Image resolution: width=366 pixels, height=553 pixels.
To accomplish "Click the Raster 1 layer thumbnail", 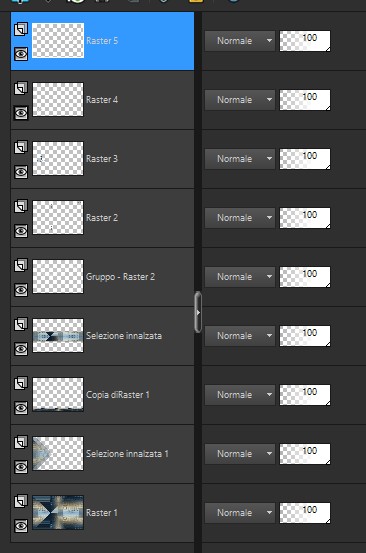I will [x=58, y=512].
